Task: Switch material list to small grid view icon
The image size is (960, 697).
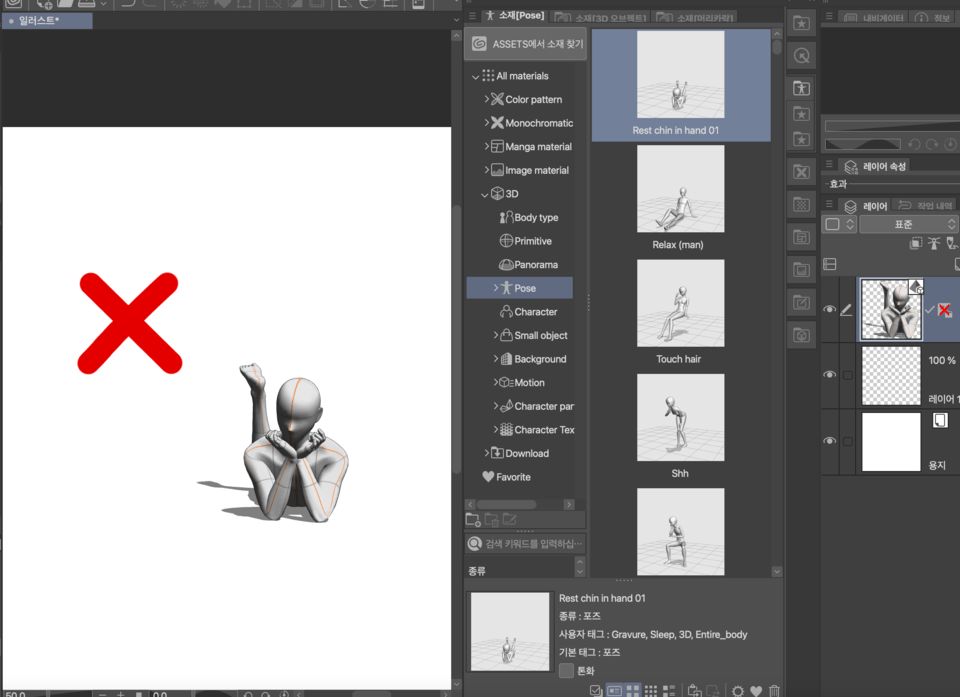Action: click(x=651, y=690)
